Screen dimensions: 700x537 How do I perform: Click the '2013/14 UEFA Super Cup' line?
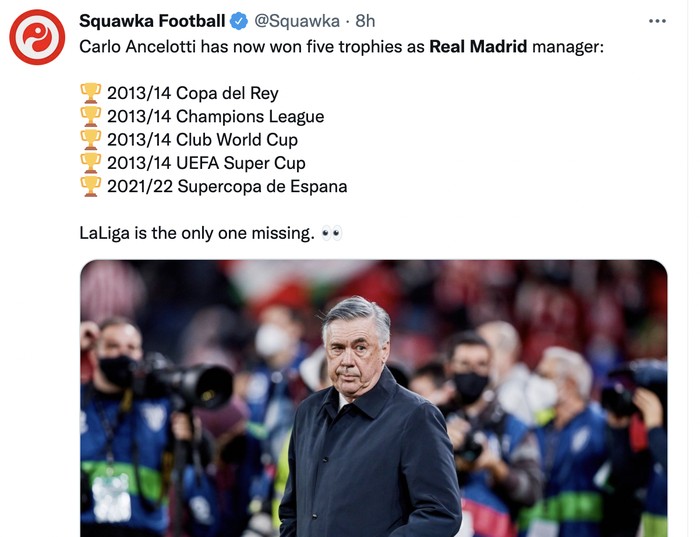206,162
